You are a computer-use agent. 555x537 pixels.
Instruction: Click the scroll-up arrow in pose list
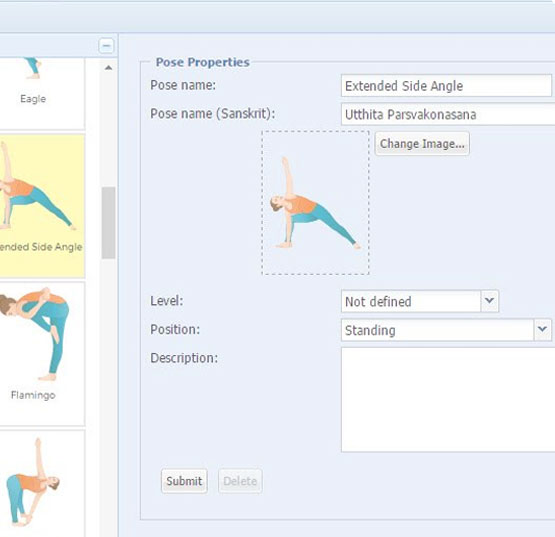click(108, 68)
